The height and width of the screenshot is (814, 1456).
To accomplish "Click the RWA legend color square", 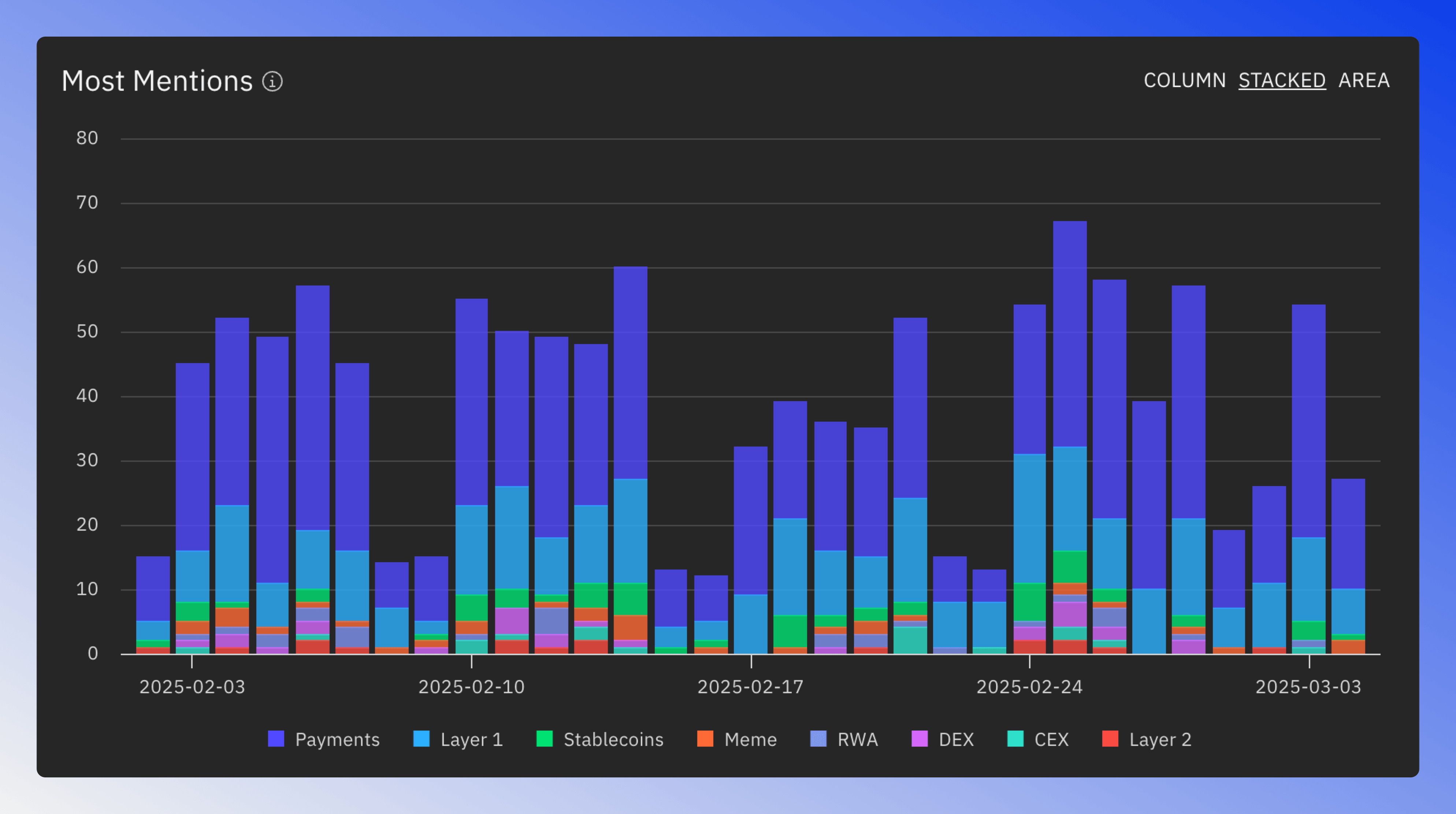I will point(818,739).
